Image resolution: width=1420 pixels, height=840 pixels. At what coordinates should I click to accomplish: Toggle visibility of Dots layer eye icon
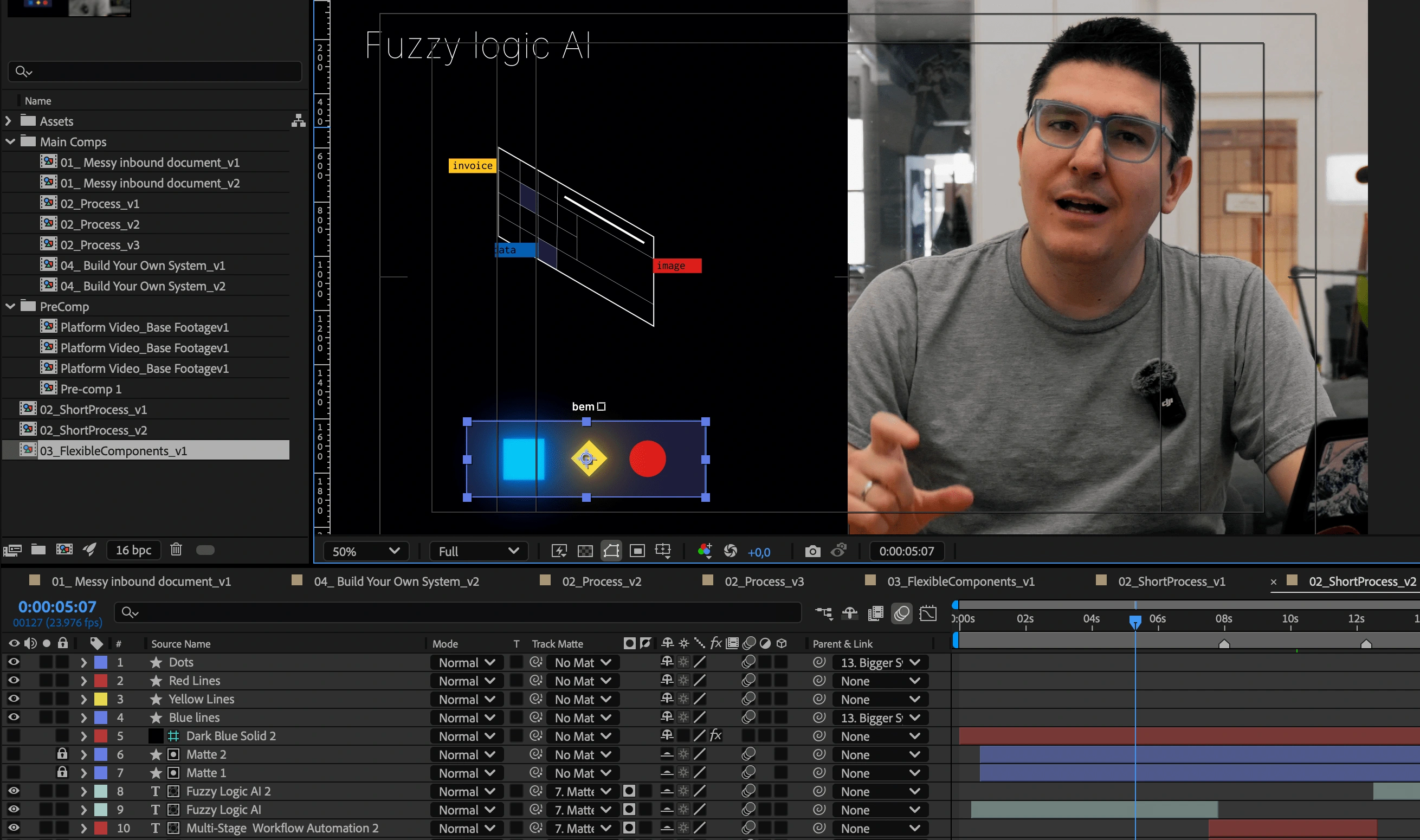coord(14,662)
